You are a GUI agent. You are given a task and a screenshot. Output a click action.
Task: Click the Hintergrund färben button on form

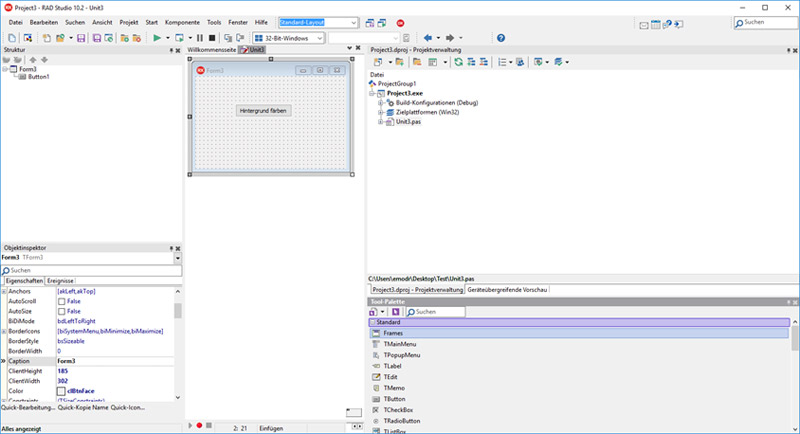pos(265,110)
